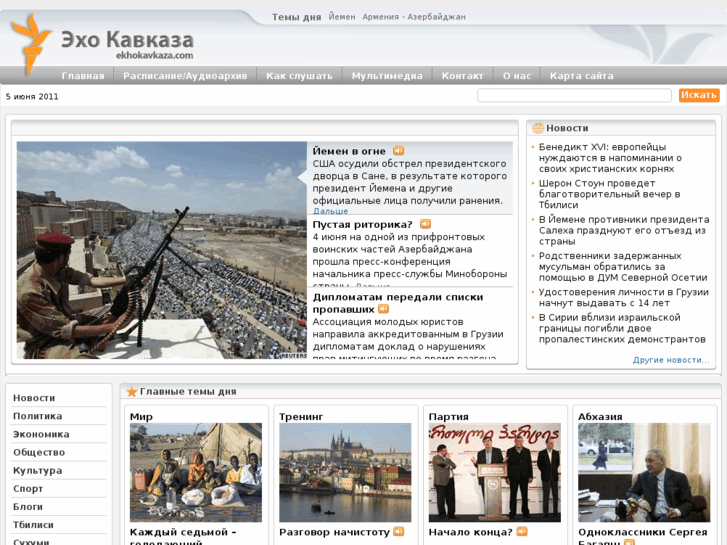Image resolution: width=727 pixels, height=545 pixels.
Task: Open the Контакт page
Action: [462, 76]
